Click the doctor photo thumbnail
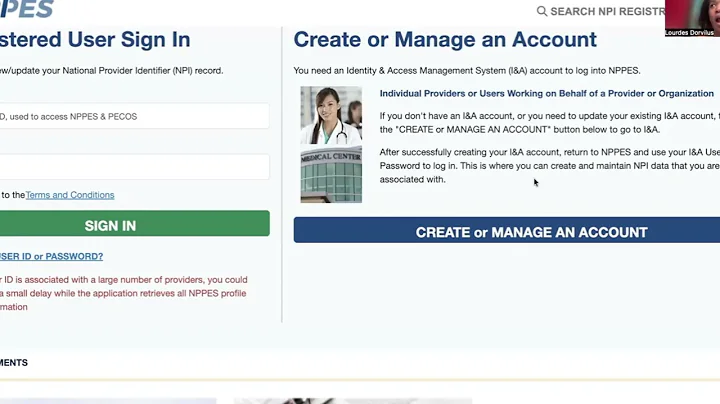The height and width of the screenshot is (404, 720). coord(331,115)
